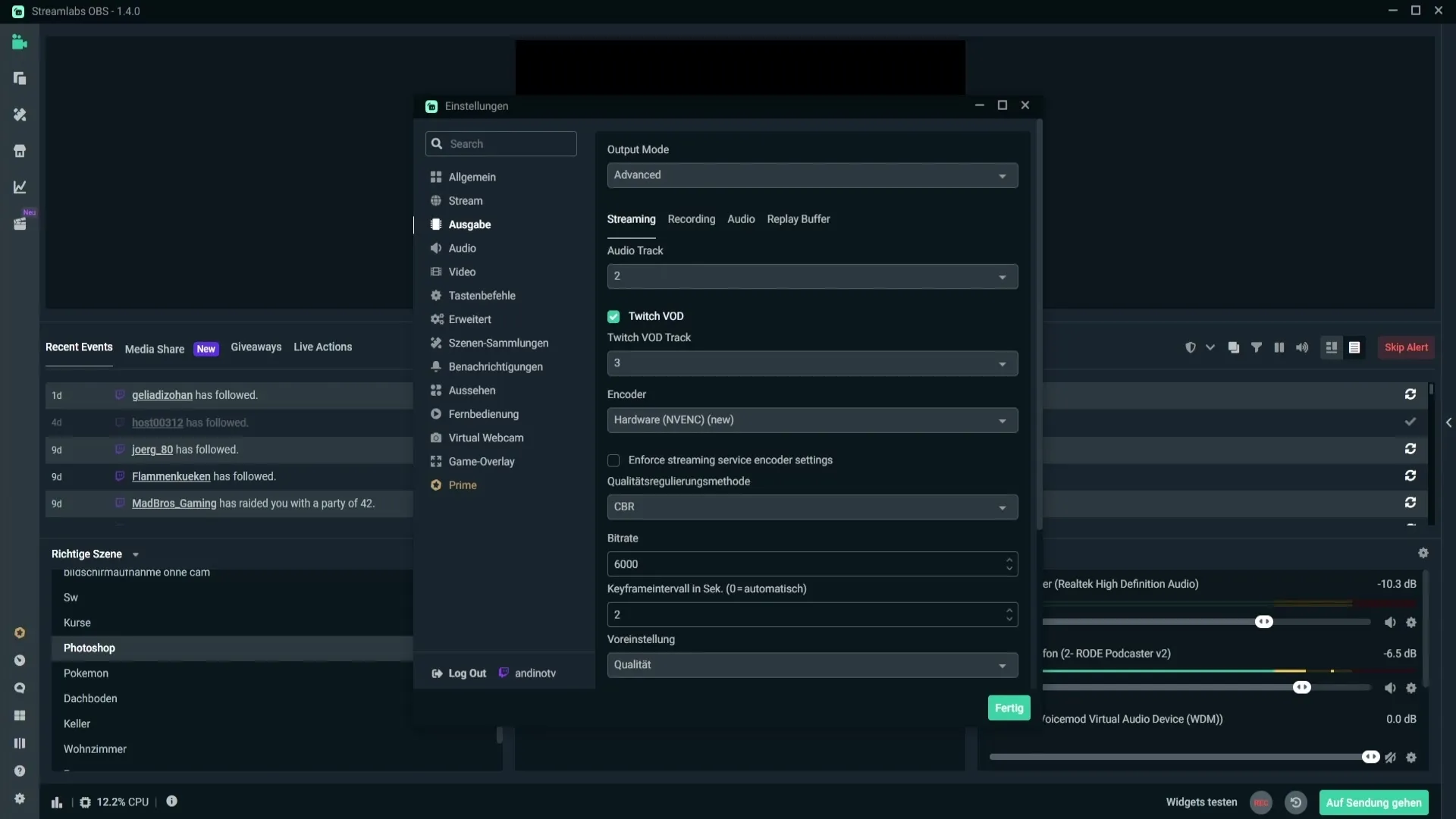Screen dimensions: 1456x819
Task: Open the Voreinstellung dropdown showing Qualität
Action: pyautogui.click(x=812, y=665)
